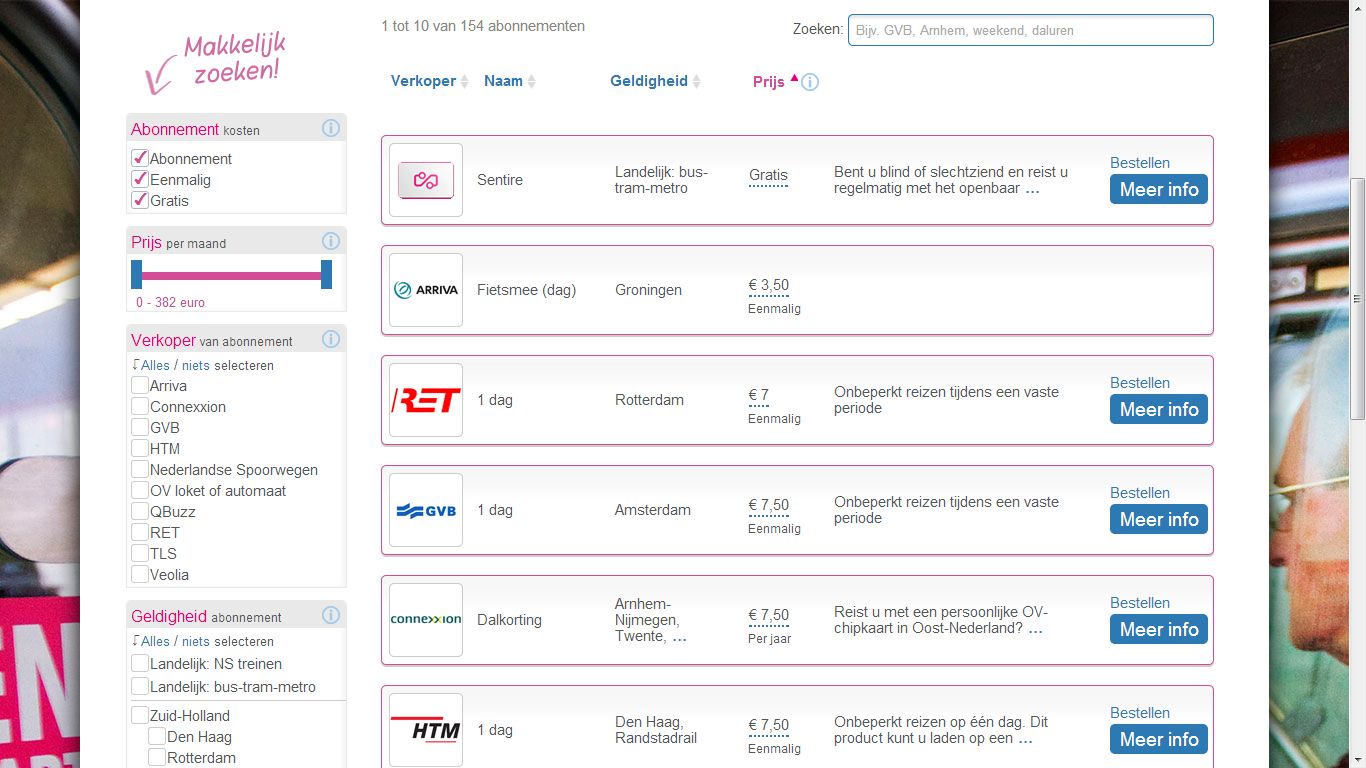Open info icon for Abonnement kosten filter
Viewport: 1366px width, 768px height.
[331, 128]
